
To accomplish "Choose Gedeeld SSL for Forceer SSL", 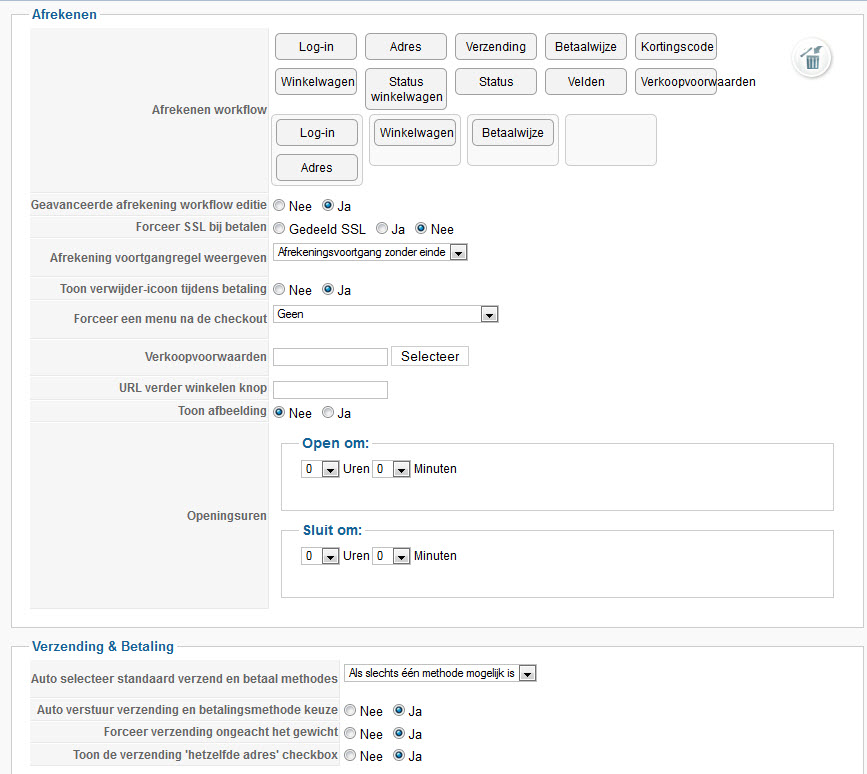I will [280, 229].
